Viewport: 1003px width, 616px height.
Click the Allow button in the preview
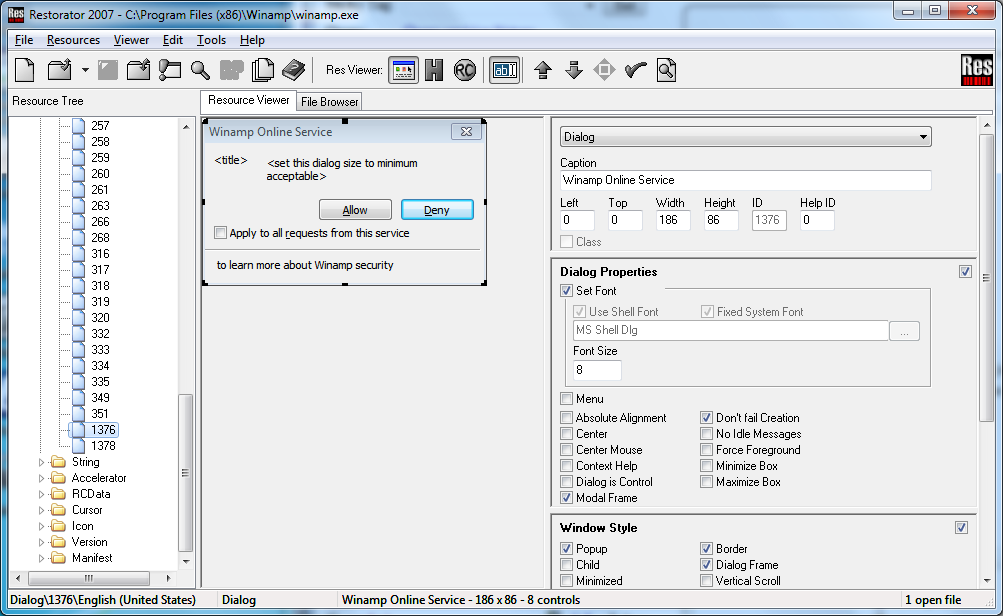click(x=355, y=210)
